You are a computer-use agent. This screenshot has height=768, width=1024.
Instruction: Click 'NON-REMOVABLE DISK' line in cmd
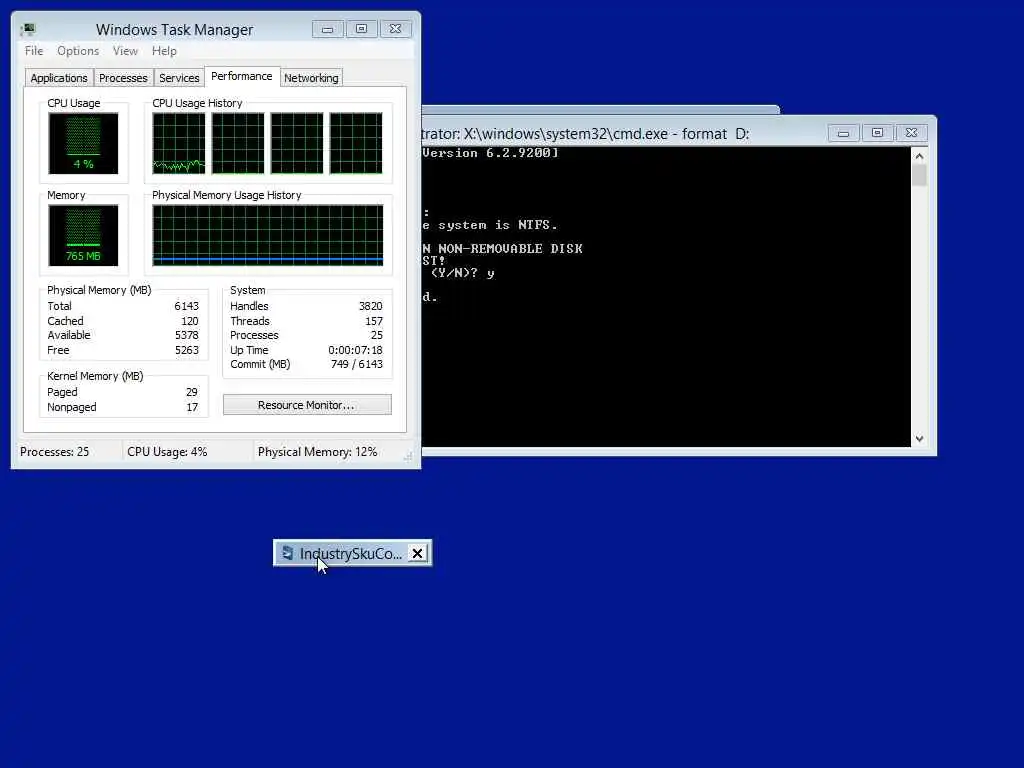click(x=503, y=249)
